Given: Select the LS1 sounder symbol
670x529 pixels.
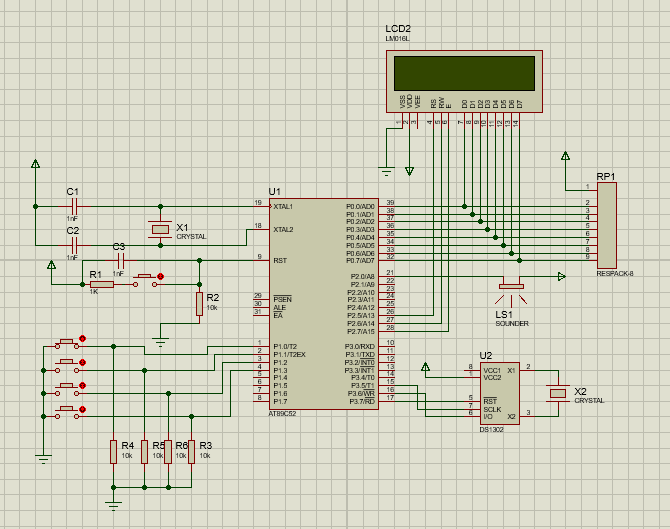Looking at the screenshot, I should point(511,291).
